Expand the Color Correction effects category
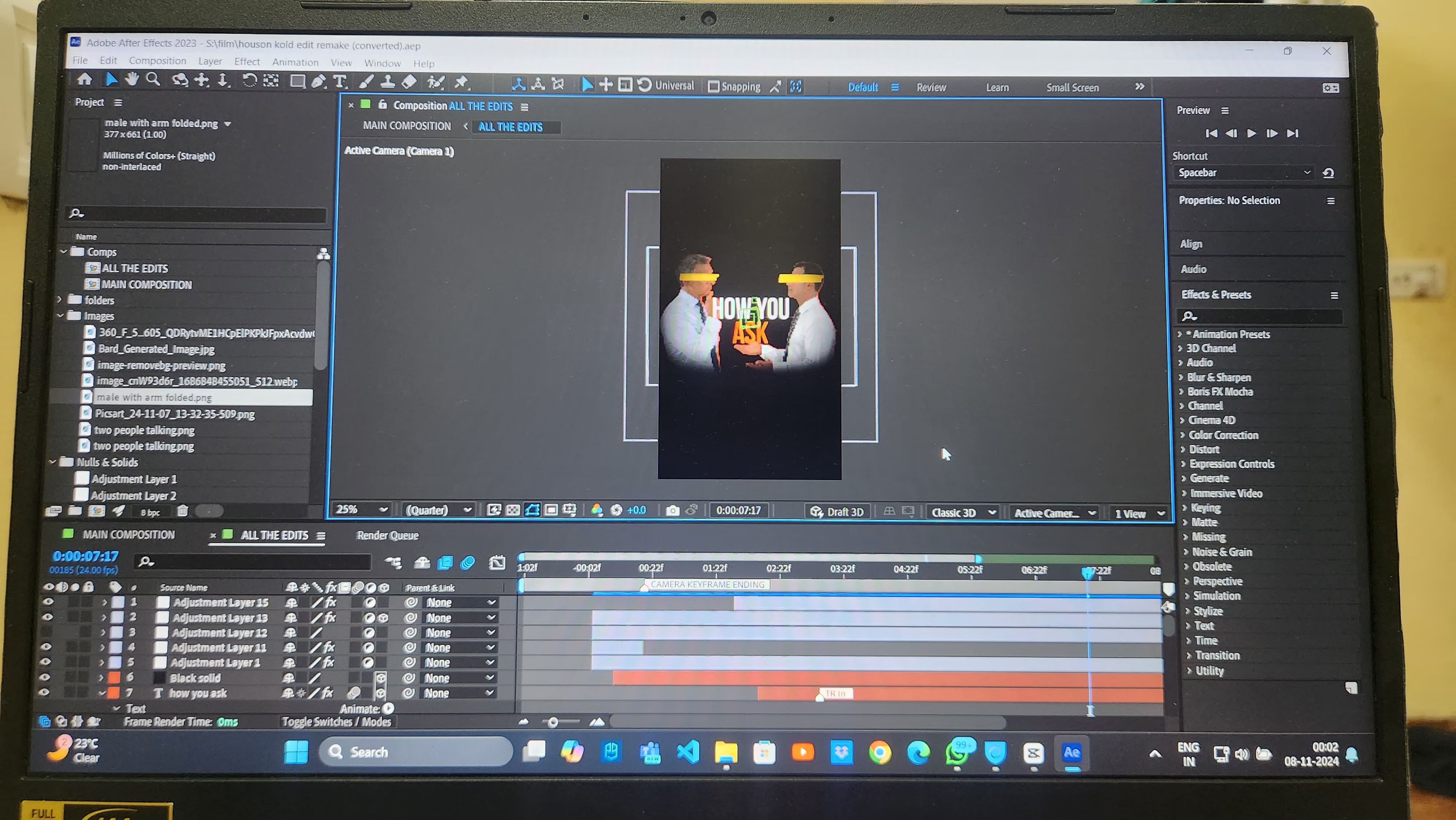The image size is (1456, 820). tap(1183, 435)
